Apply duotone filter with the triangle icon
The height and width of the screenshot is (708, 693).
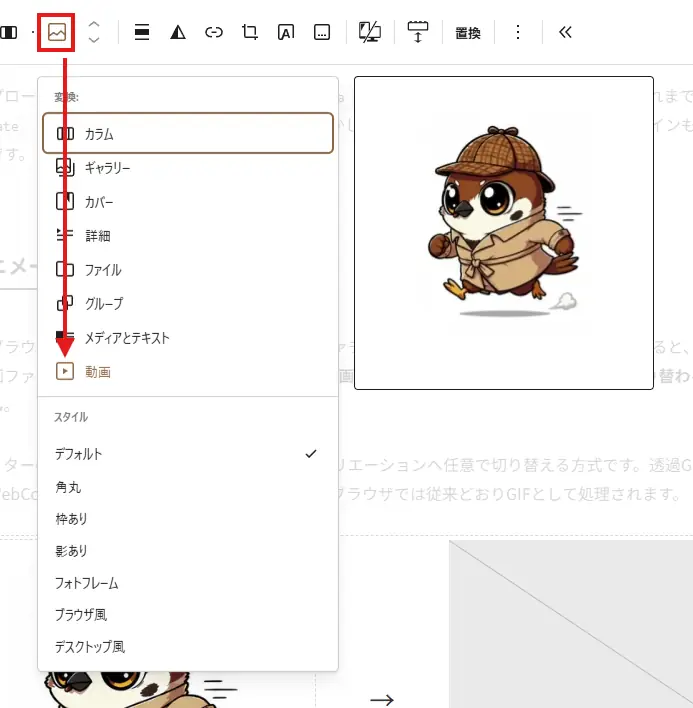tap(178, 32)
